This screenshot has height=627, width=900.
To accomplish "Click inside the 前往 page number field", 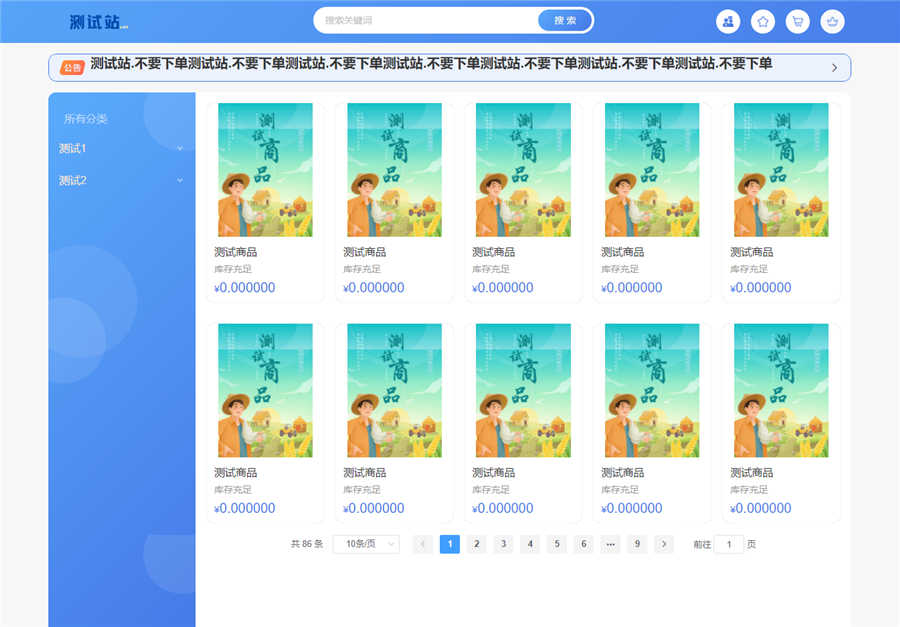I will [729, 544].
